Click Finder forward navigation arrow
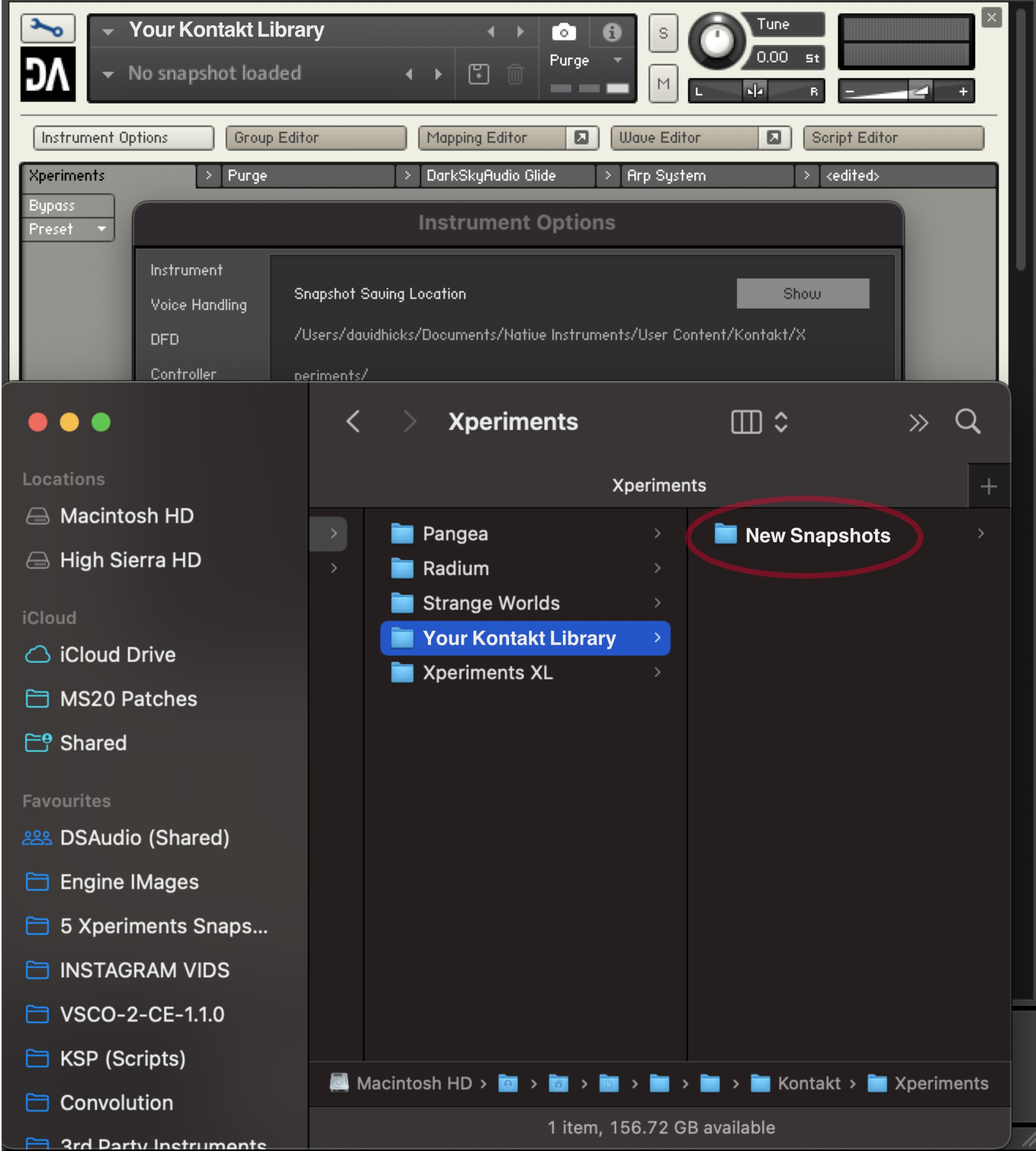This screenshot has width=1036, height=1151. point(409,422)
